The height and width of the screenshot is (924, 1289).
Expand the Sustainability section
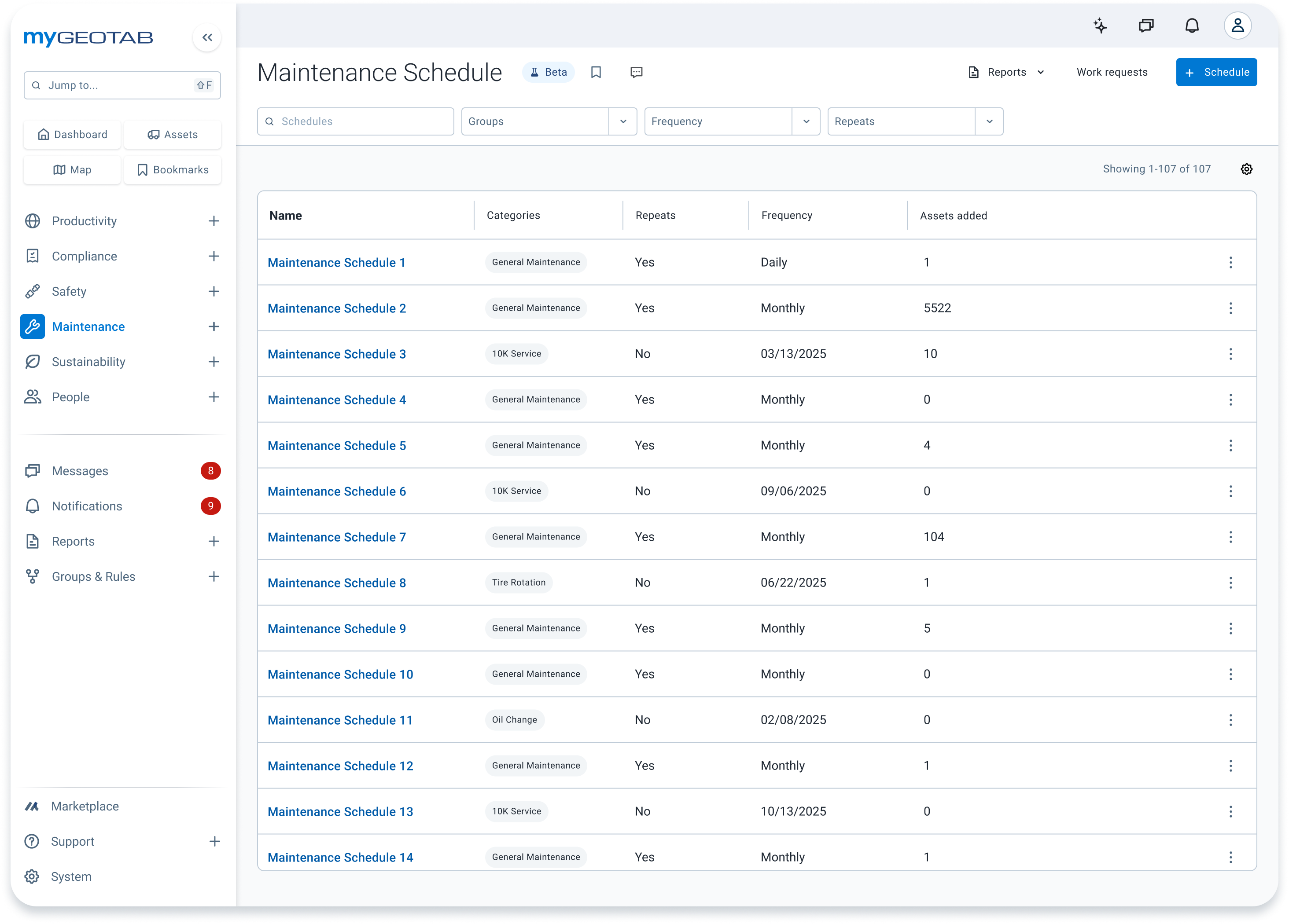214,362
